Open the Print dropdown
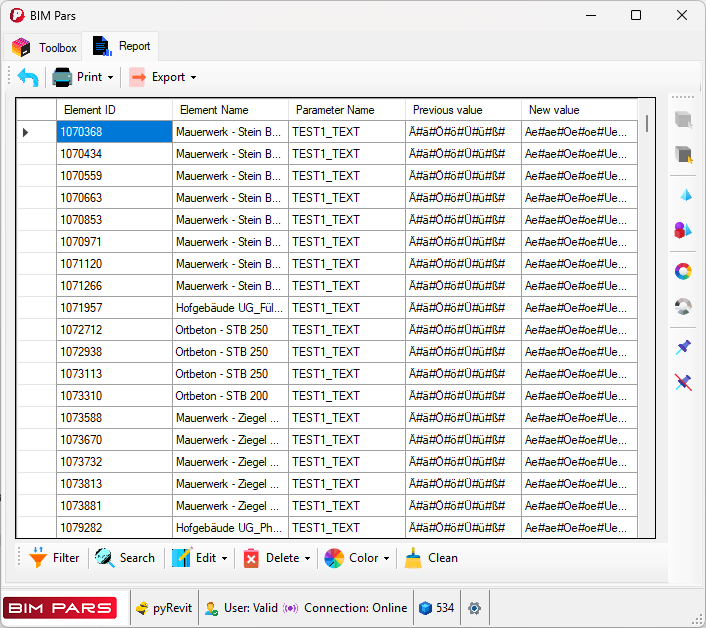Viewport: 706px width, 628px height. (83, 77)
